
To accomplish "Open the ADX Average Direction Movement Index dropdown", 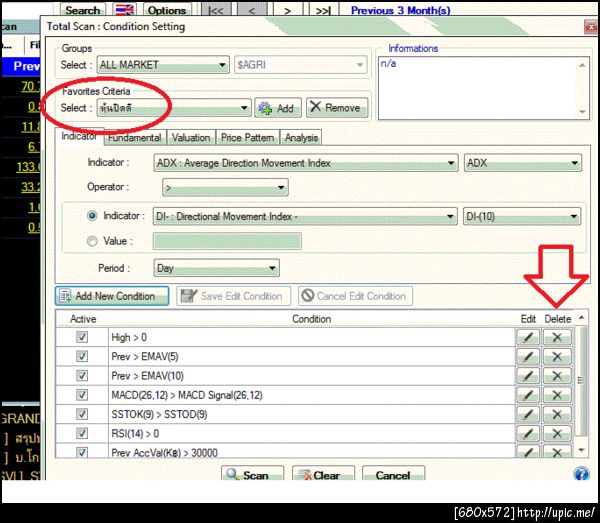I will click(x=305, y=163).
